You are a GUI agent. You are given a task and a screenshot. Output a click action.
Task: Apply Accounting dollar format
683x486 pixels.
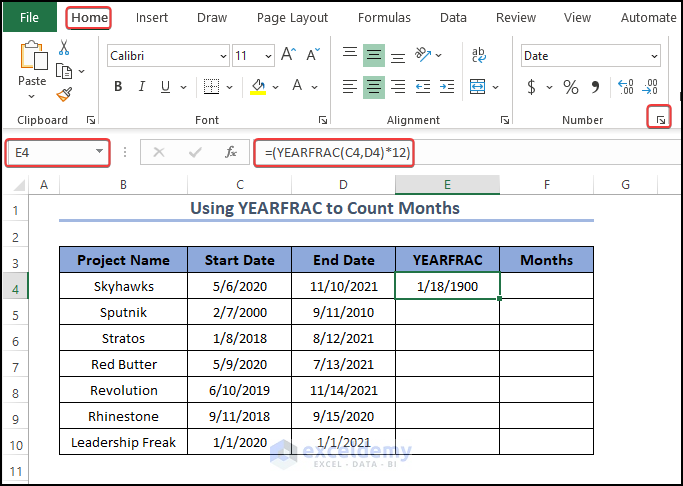[x=531, y=87]
